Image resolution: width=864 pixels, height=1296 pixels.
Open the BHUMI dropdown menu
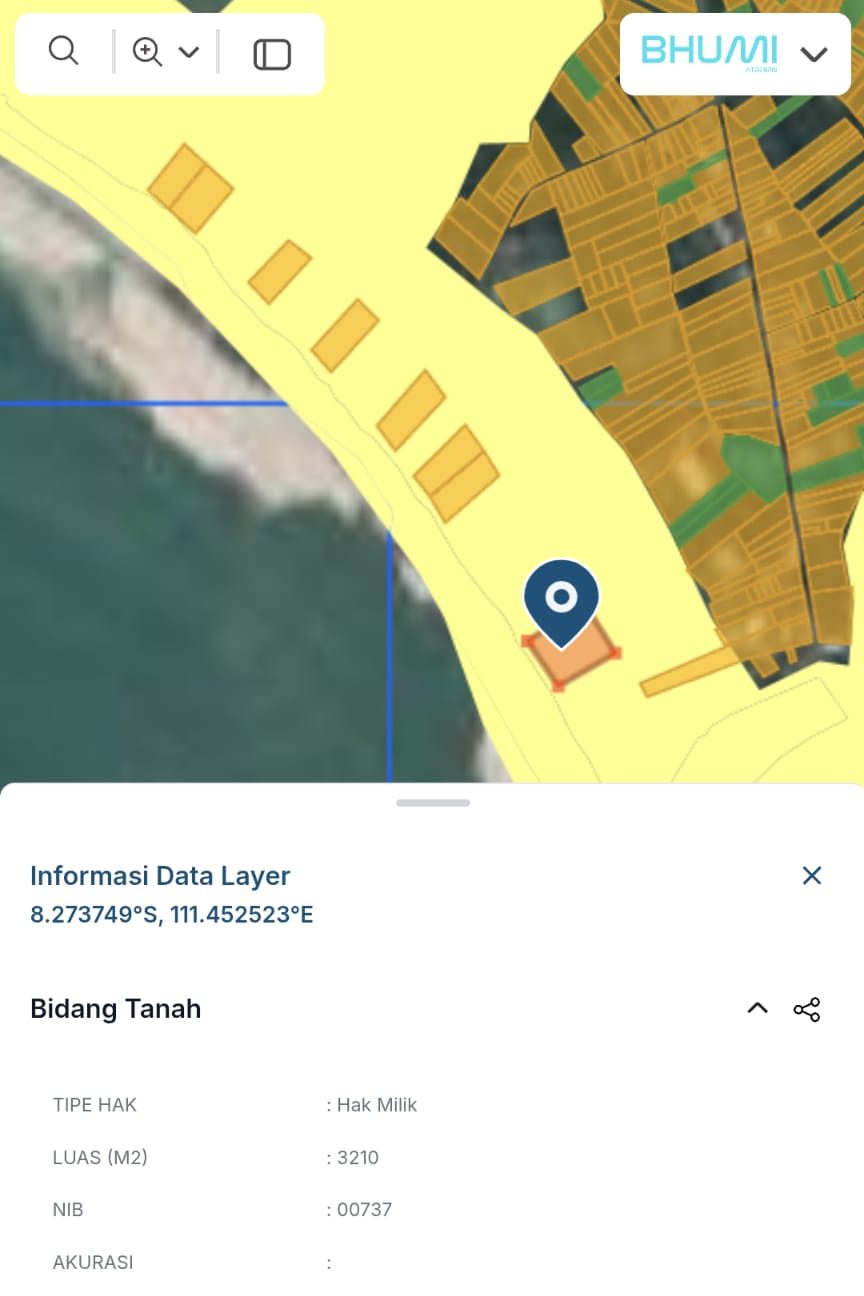pos(815,52)
